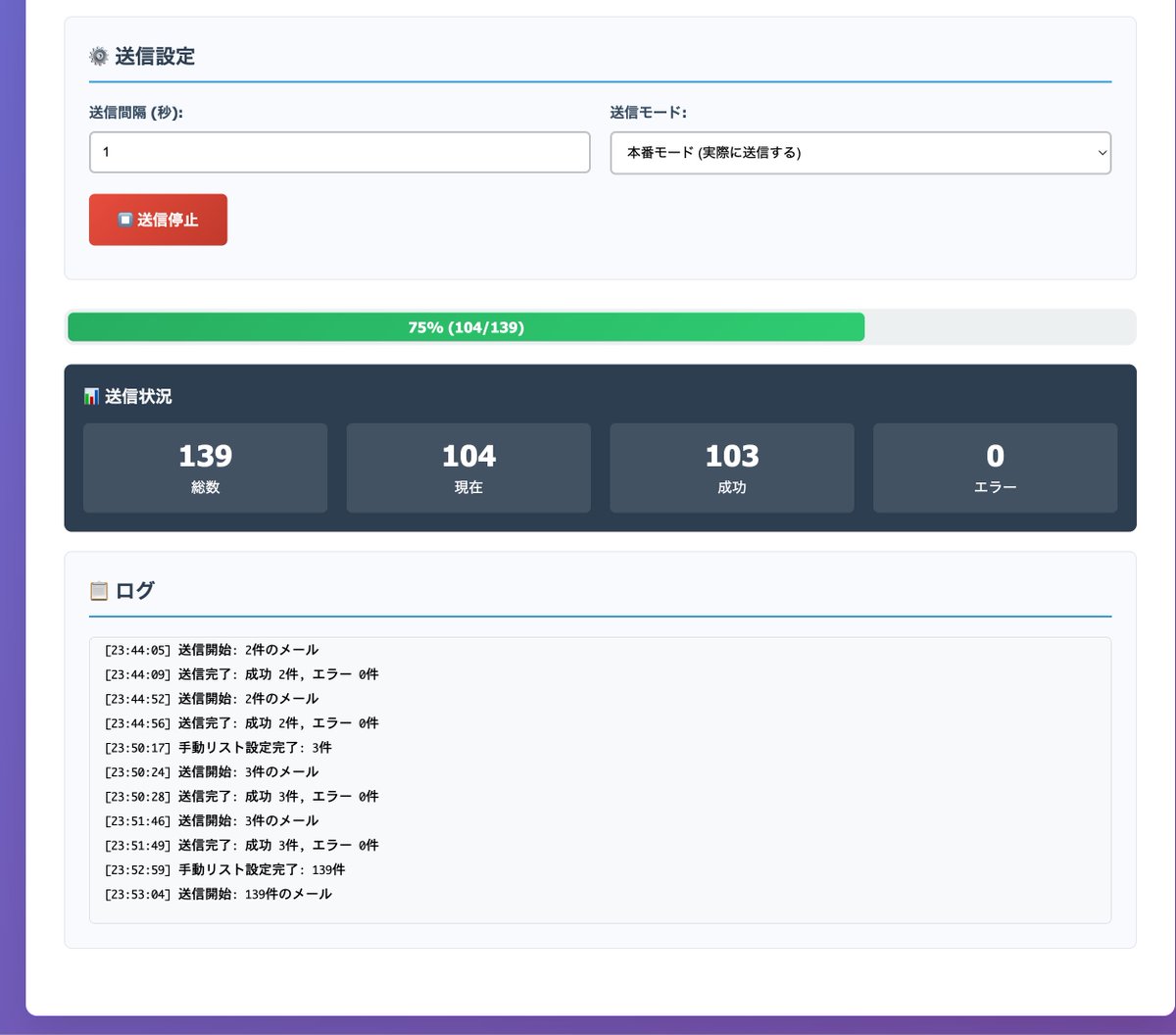
Task: Select log line [23:44:05] 送信開始: 2件のメール
Action: 211,650
